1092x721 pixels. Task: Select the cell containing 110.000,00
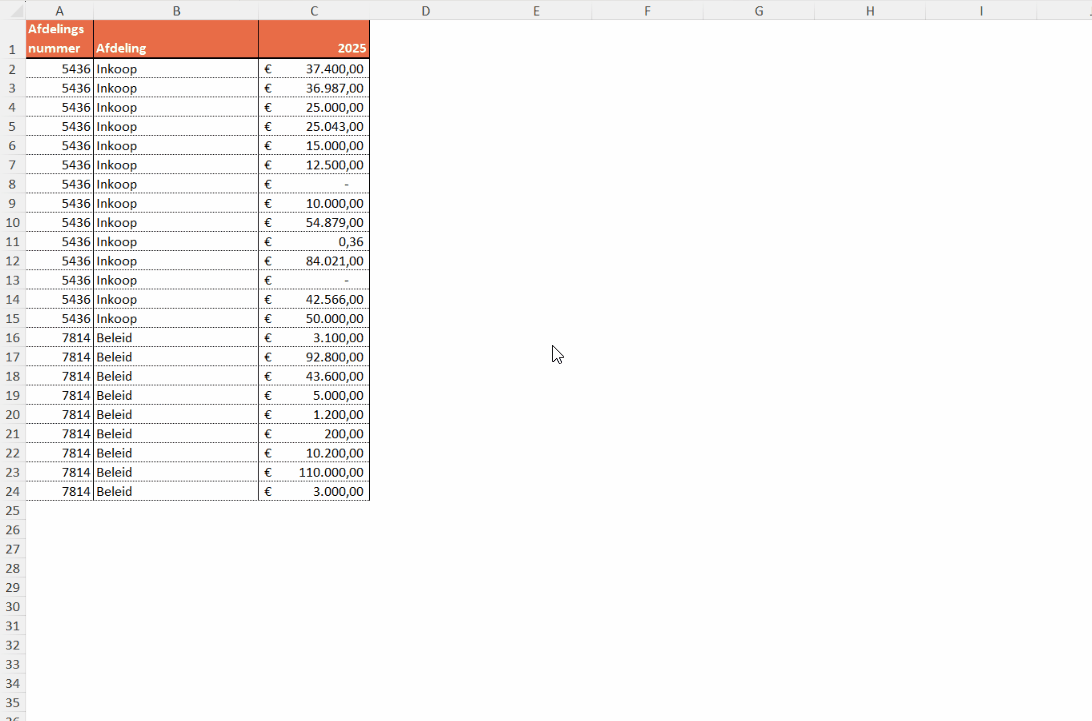(314, 472)
